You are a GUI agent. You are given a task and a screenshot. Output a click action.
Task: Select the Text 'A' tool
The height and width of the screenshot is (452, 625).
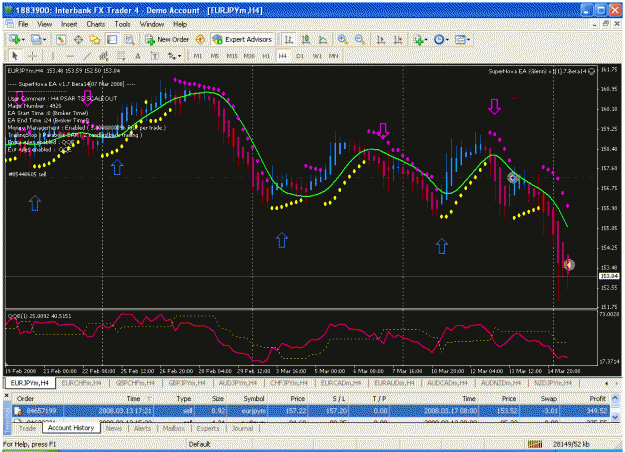pyautogui.click(x=138, y=56)
